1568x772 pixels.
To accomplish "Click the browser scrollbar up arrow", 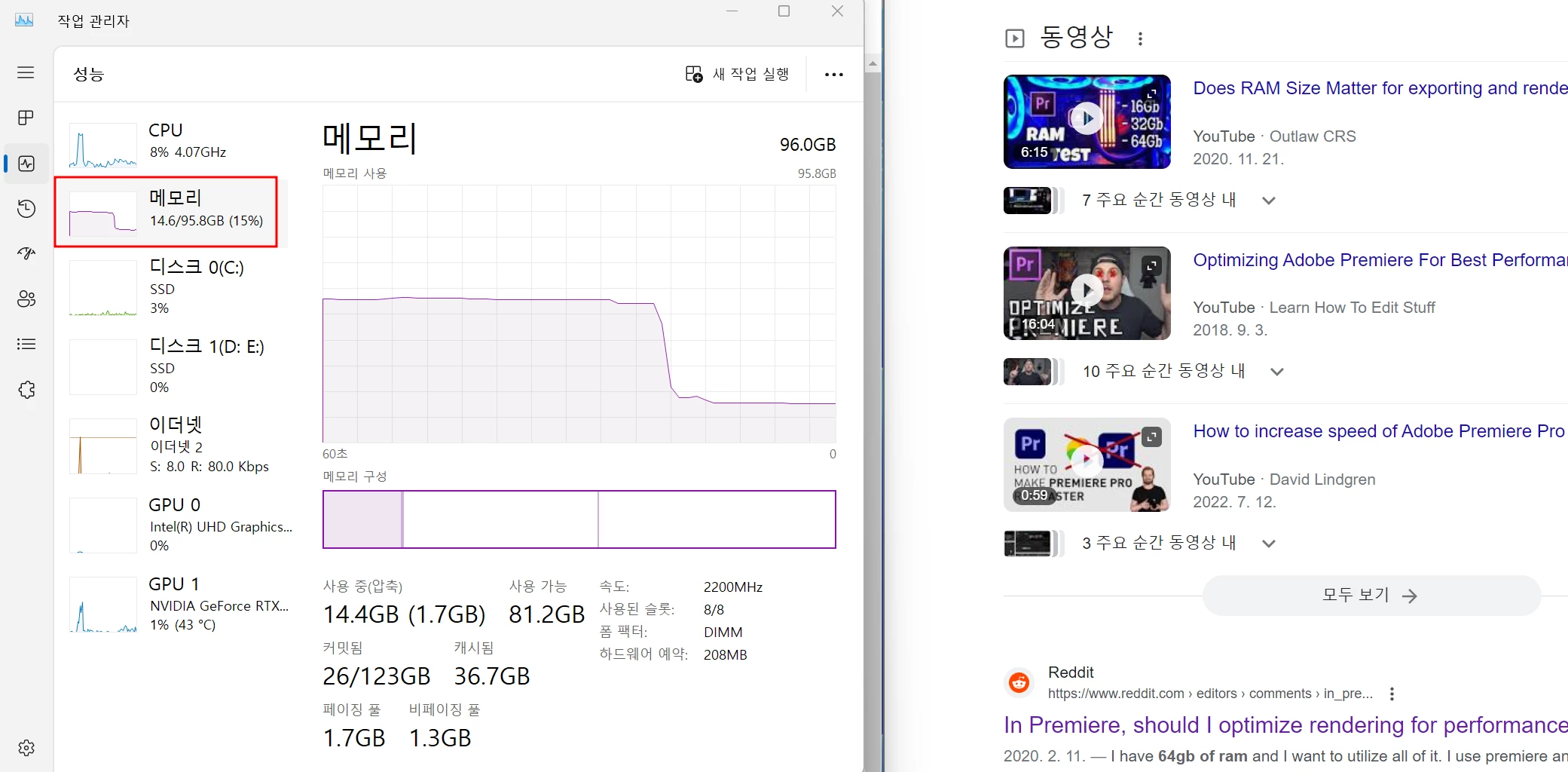I will [x=873, y=64].
